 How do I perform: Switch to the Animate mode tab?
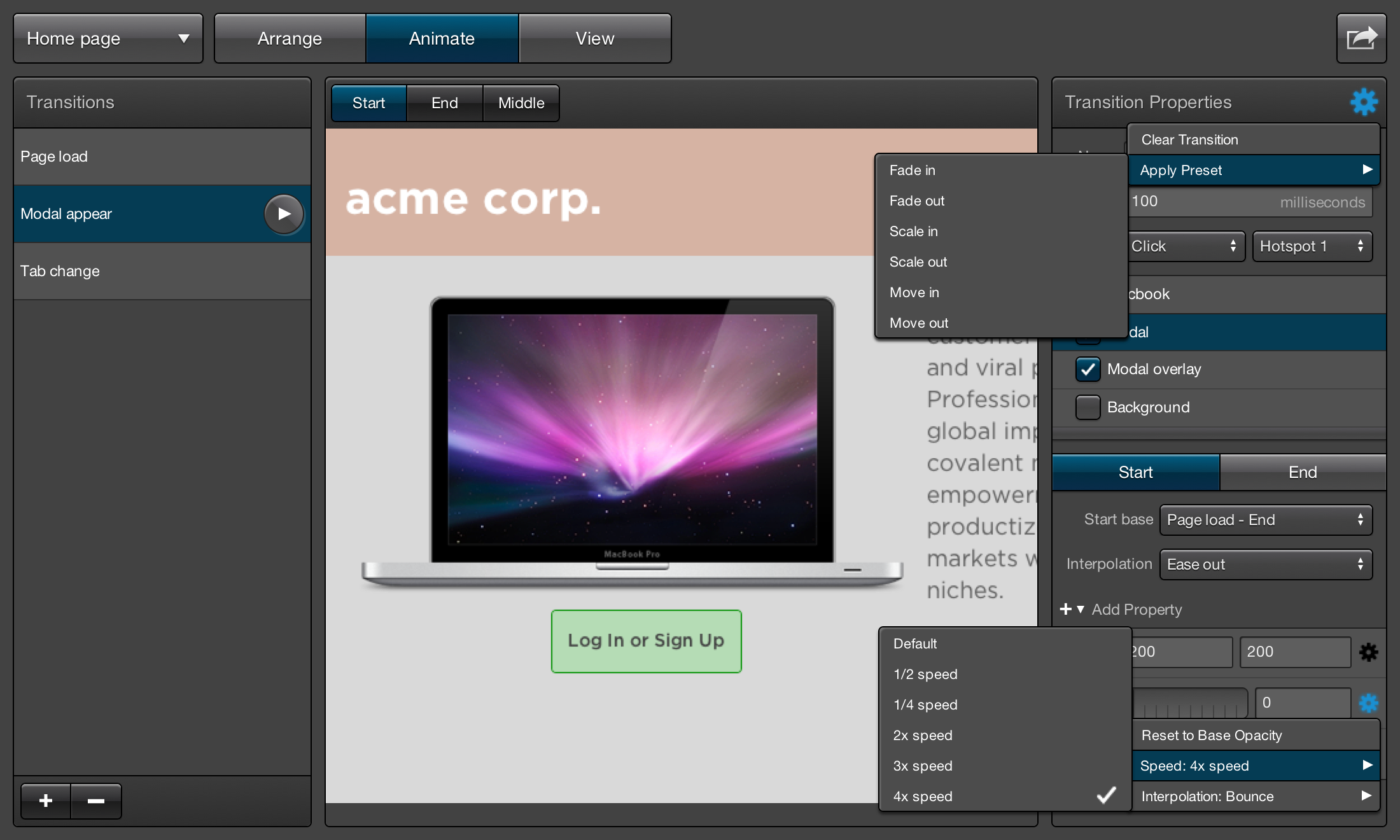[442, 38]
